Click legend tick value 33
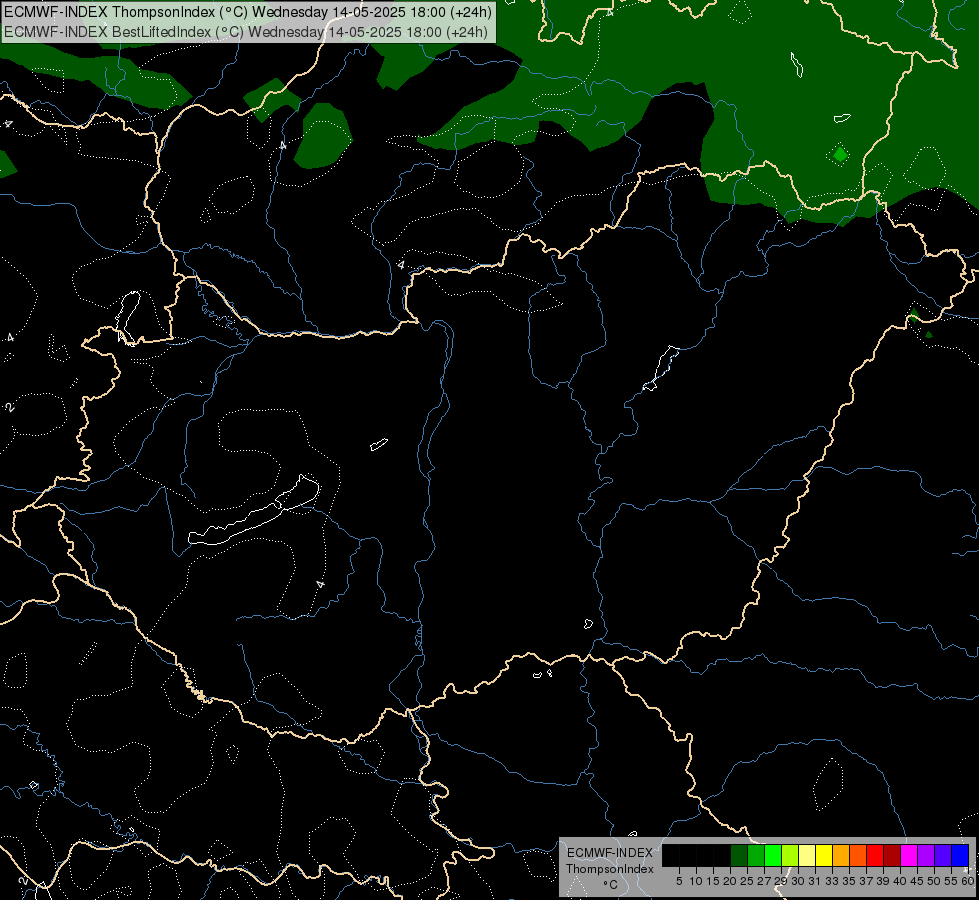Screen dimensions: 979x900 (832, 881)
